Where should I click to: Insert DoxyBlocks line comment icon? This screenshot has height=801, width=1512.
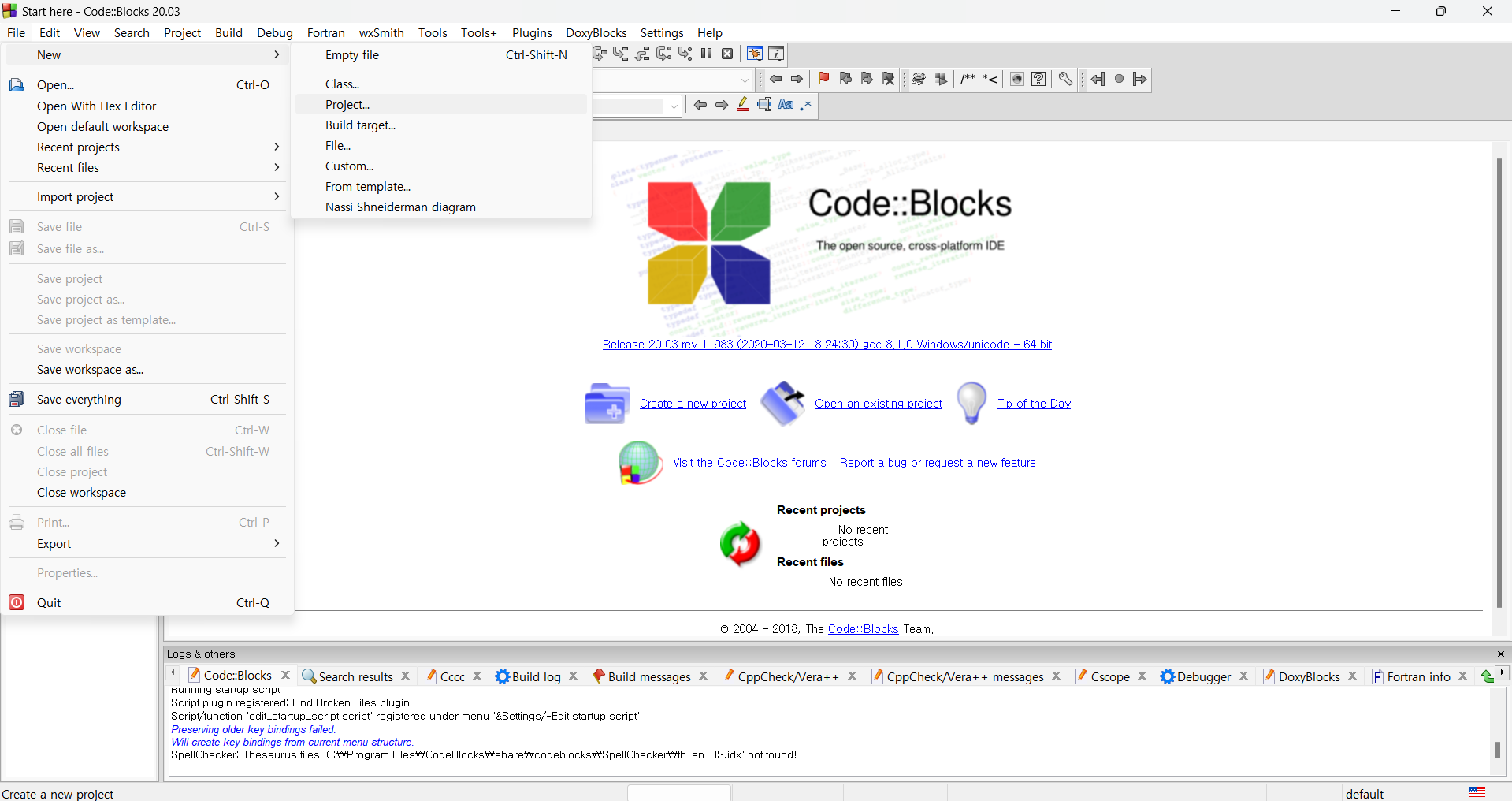990,79
